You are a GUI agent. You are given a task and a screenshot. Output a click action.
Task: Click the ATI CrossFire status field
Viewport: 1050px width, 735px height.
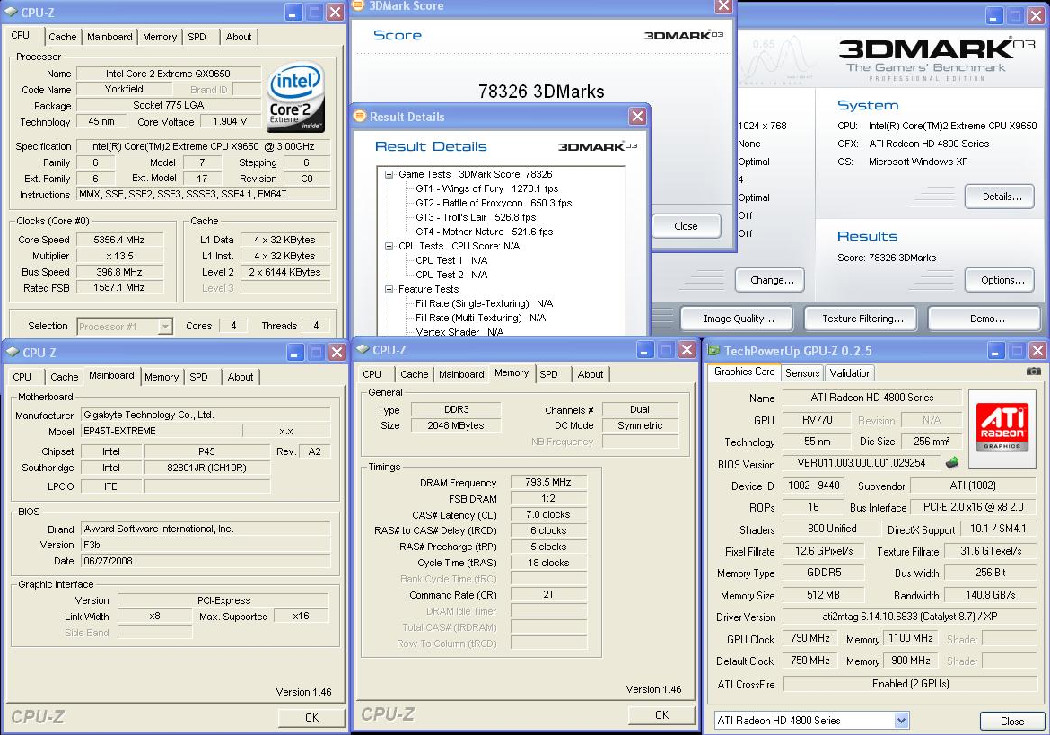[909, 683]
